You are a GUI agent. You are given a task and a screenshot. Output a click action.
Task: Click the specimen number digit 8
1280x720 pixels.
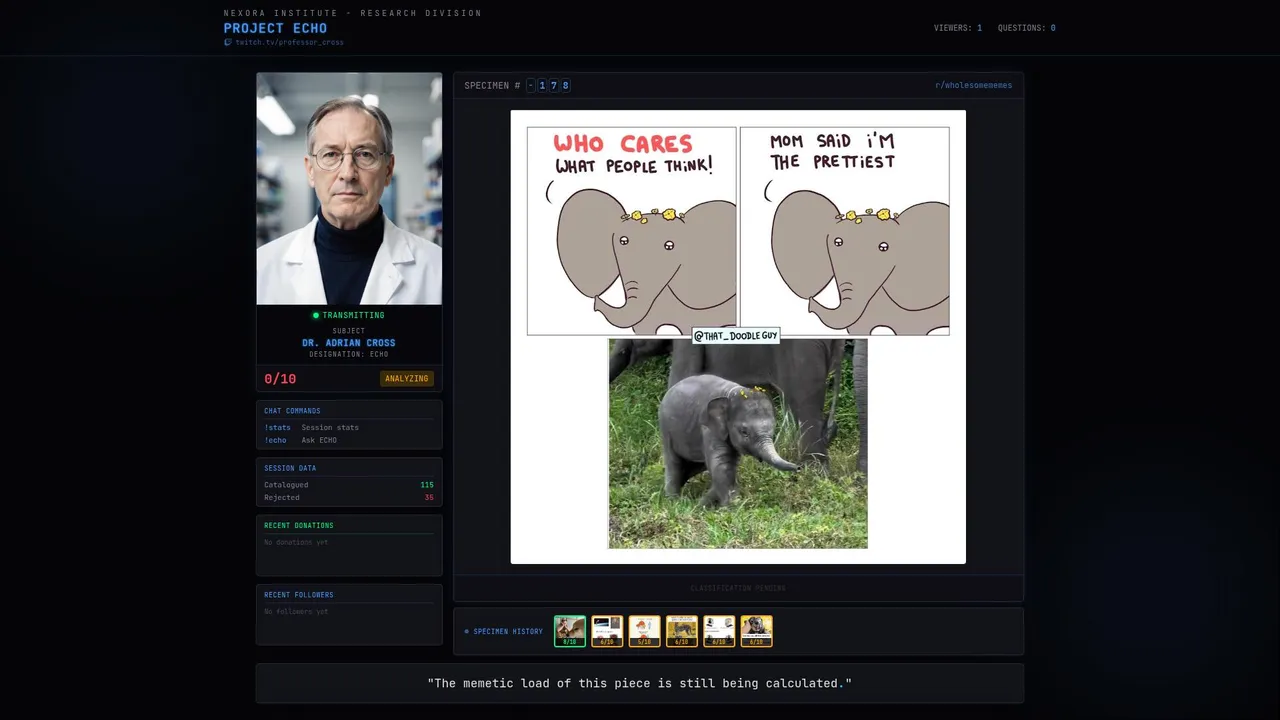pyautogui.click(x=566, y=86)
